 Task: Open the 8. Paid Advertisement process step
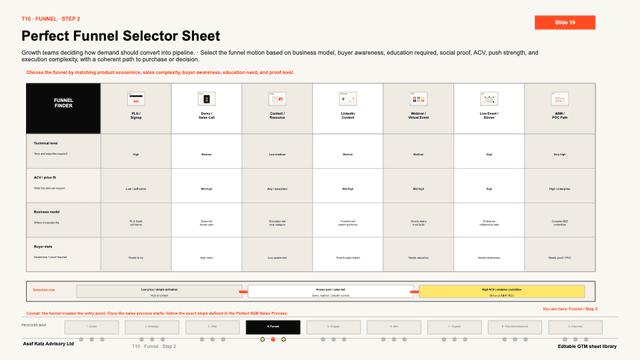(x=515, y=327)
